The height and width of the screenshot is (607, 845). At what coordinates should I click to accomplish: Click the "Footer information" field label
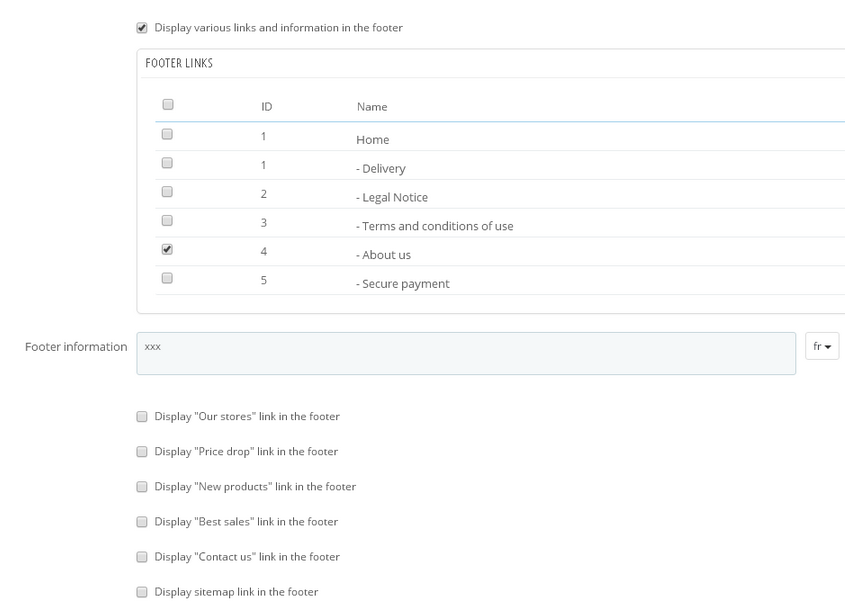pyautogui.click(x=76, y=347)
